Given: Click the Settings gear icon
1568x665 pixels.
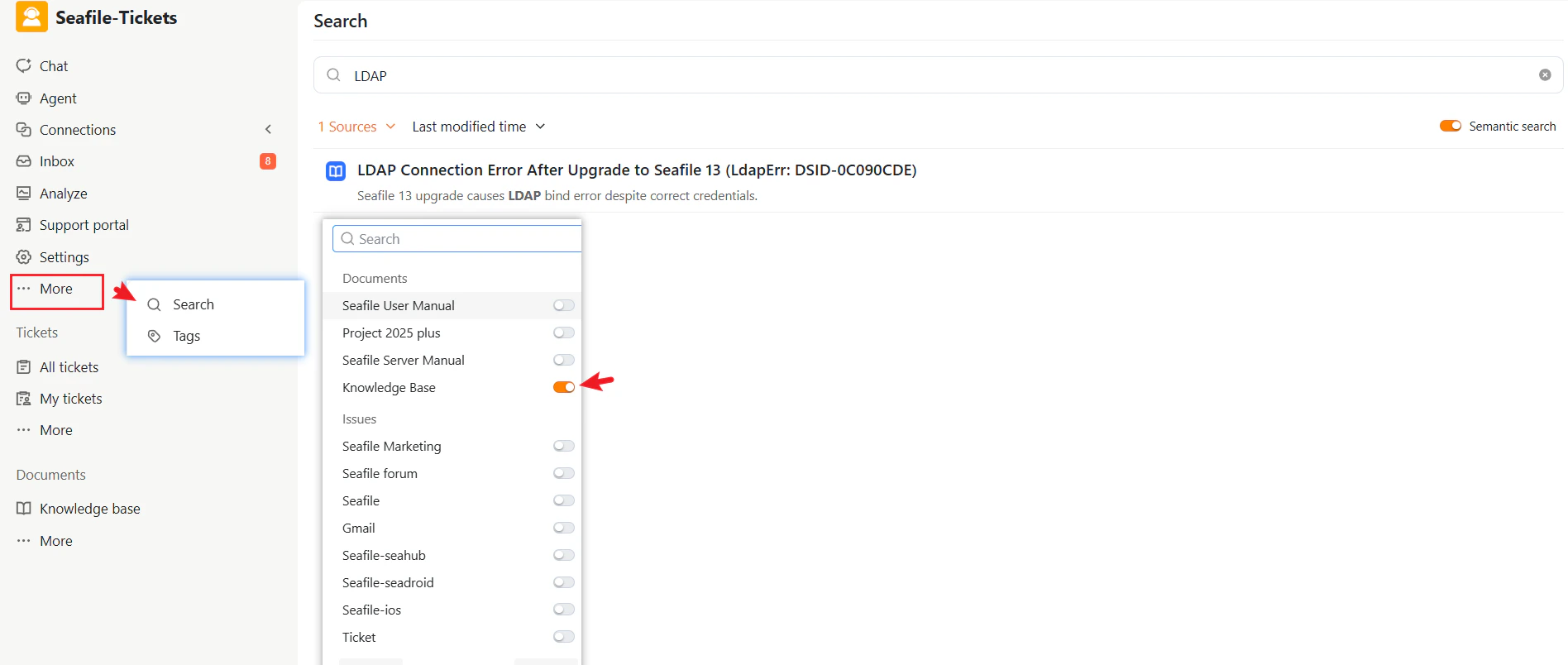Looking at the screenshot, I should (24, 256).
